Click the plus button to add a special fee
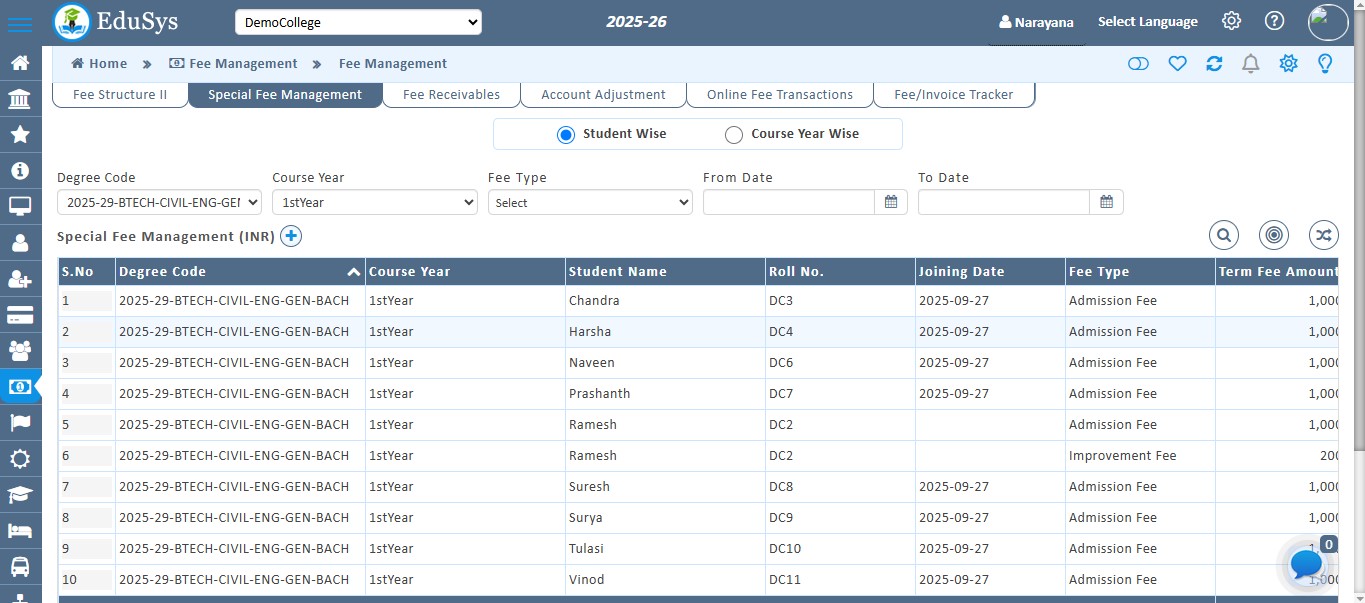This screenshot has width=1365, height=603. coord(291,236)
